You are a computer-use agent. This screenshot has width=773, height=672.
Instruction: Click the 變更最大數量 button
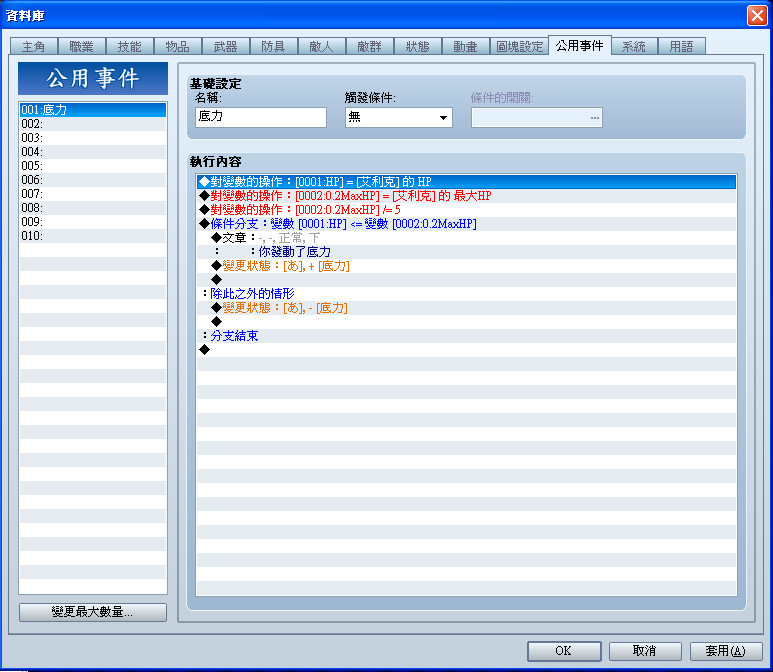coord(93,612)
